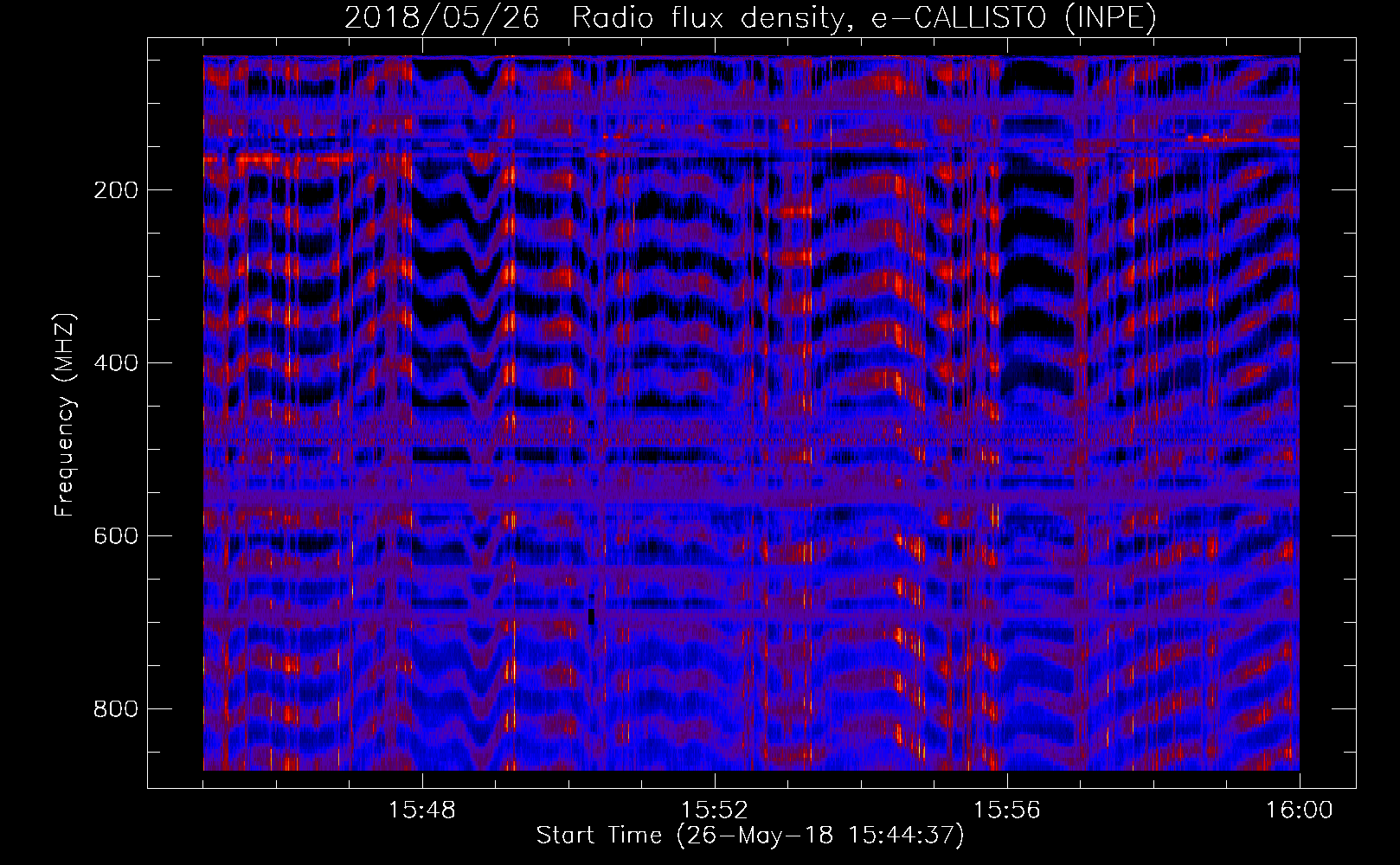Click the 15:52 time tick label
Viewport: 1400px width, 865px height.
(715, 811)
